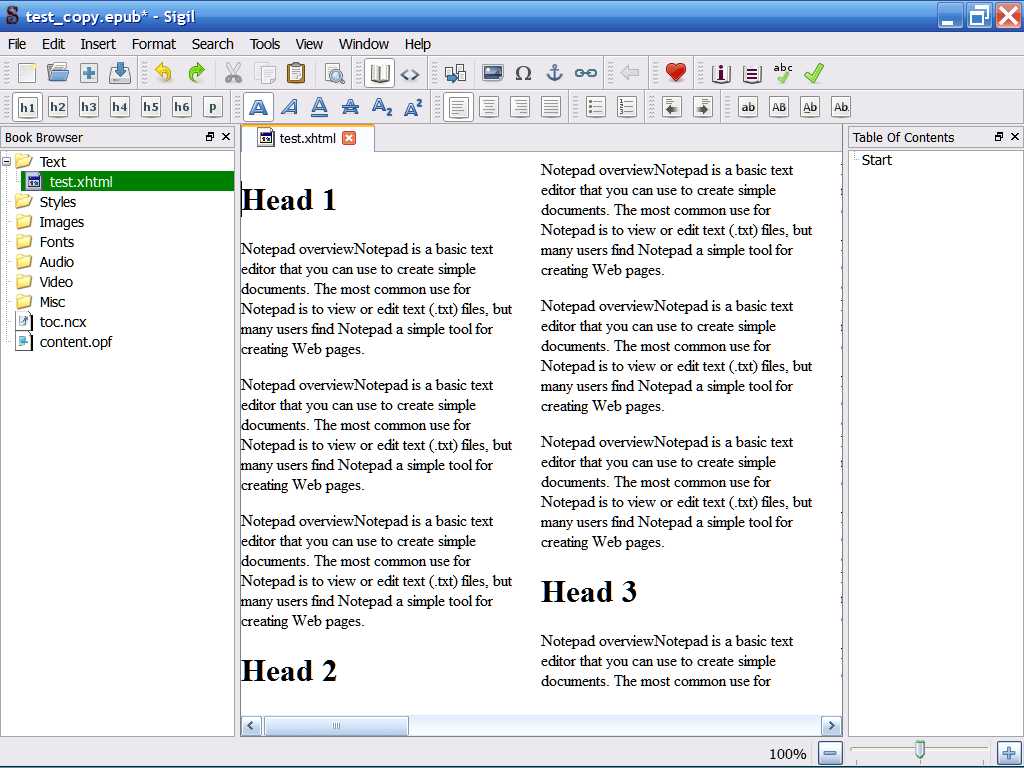The height and width of the screenshot is (768, 1024).
Task: Apply Heading 4 style button
Action: tap(120, 107)
